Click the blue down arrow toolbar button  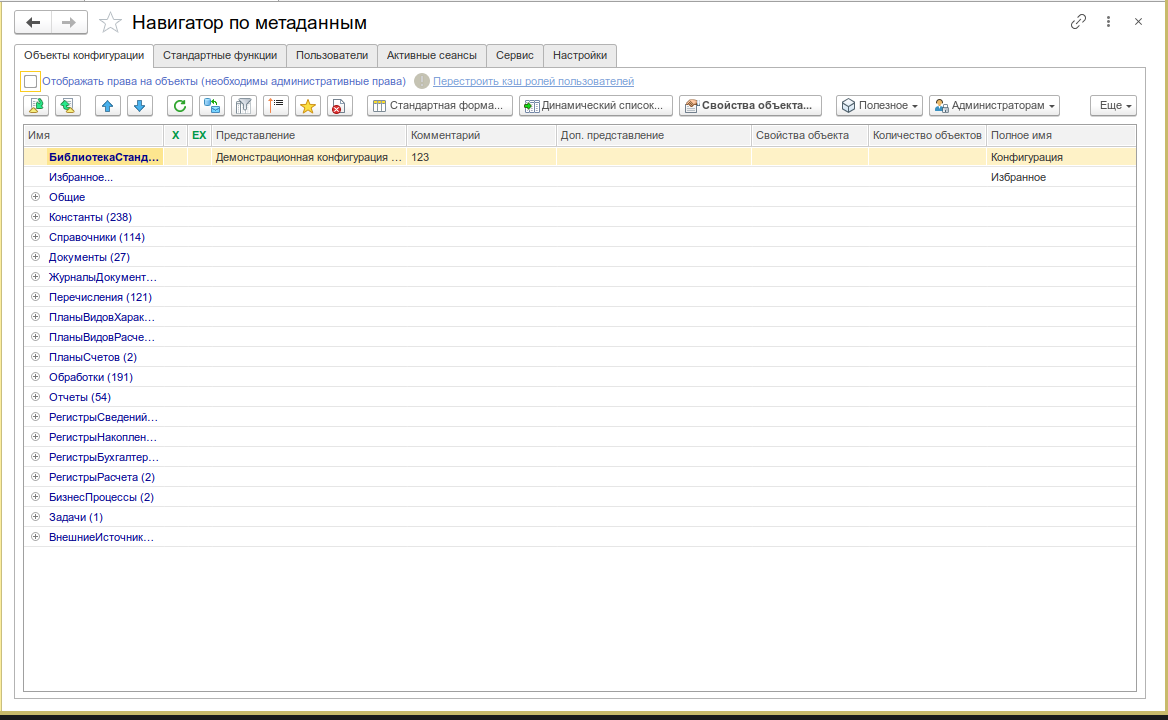point(139,106)
